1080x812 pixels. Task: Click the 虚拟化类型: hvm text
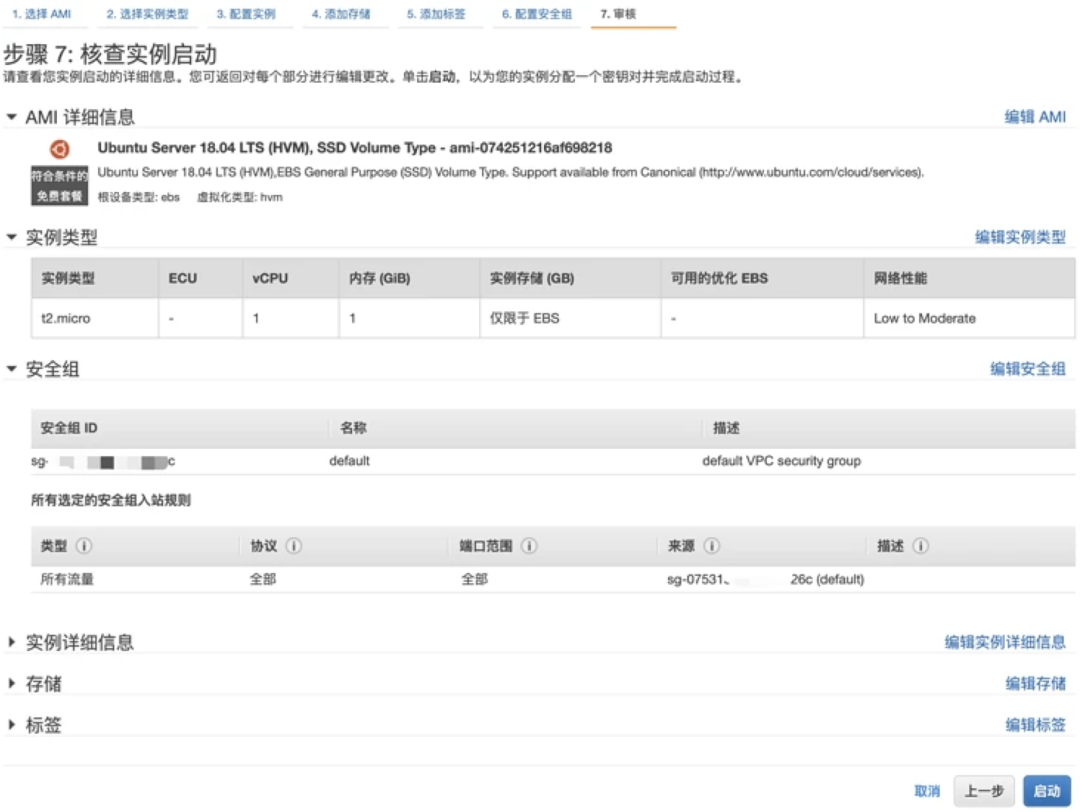(x=240, y=197)
